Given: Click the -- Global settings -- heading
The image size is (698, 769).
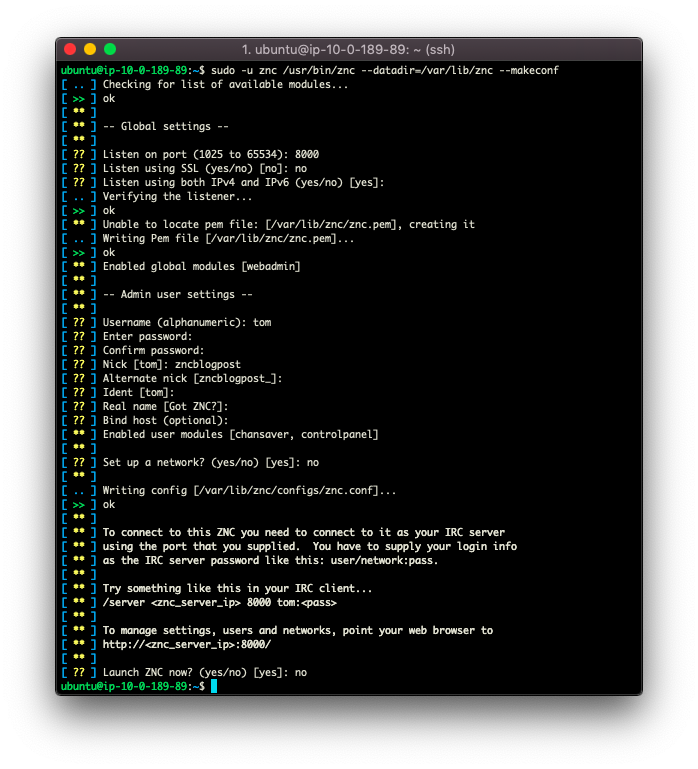Looking at the screenshot, I should [166, 127].
